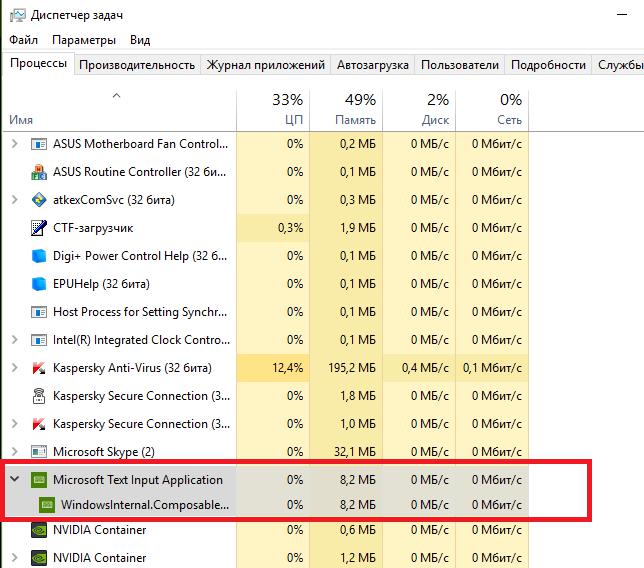Click the Host Process for Setting Synchr icon

(39, 312)
